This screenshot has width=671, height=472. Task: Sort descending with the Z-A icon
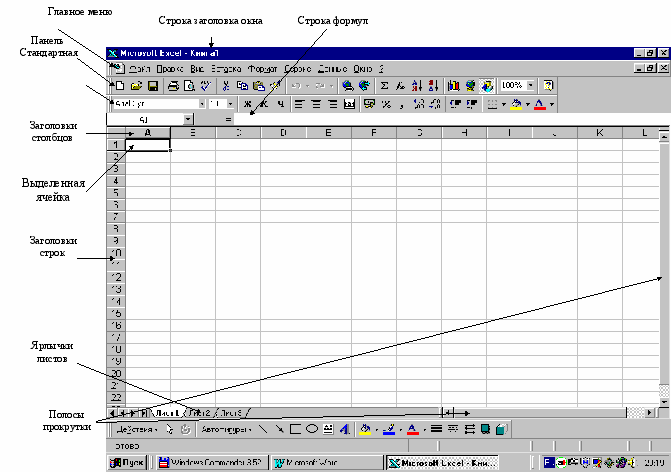(433, 86)
